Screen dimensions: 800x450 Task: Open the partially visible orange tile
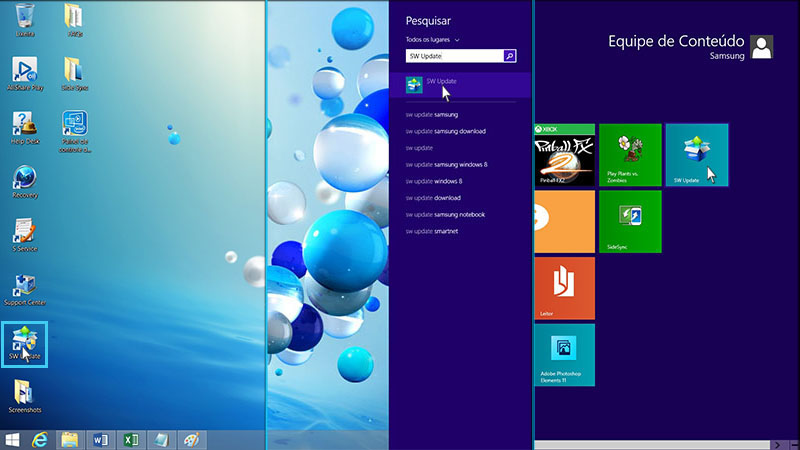(x=564, y=221)
